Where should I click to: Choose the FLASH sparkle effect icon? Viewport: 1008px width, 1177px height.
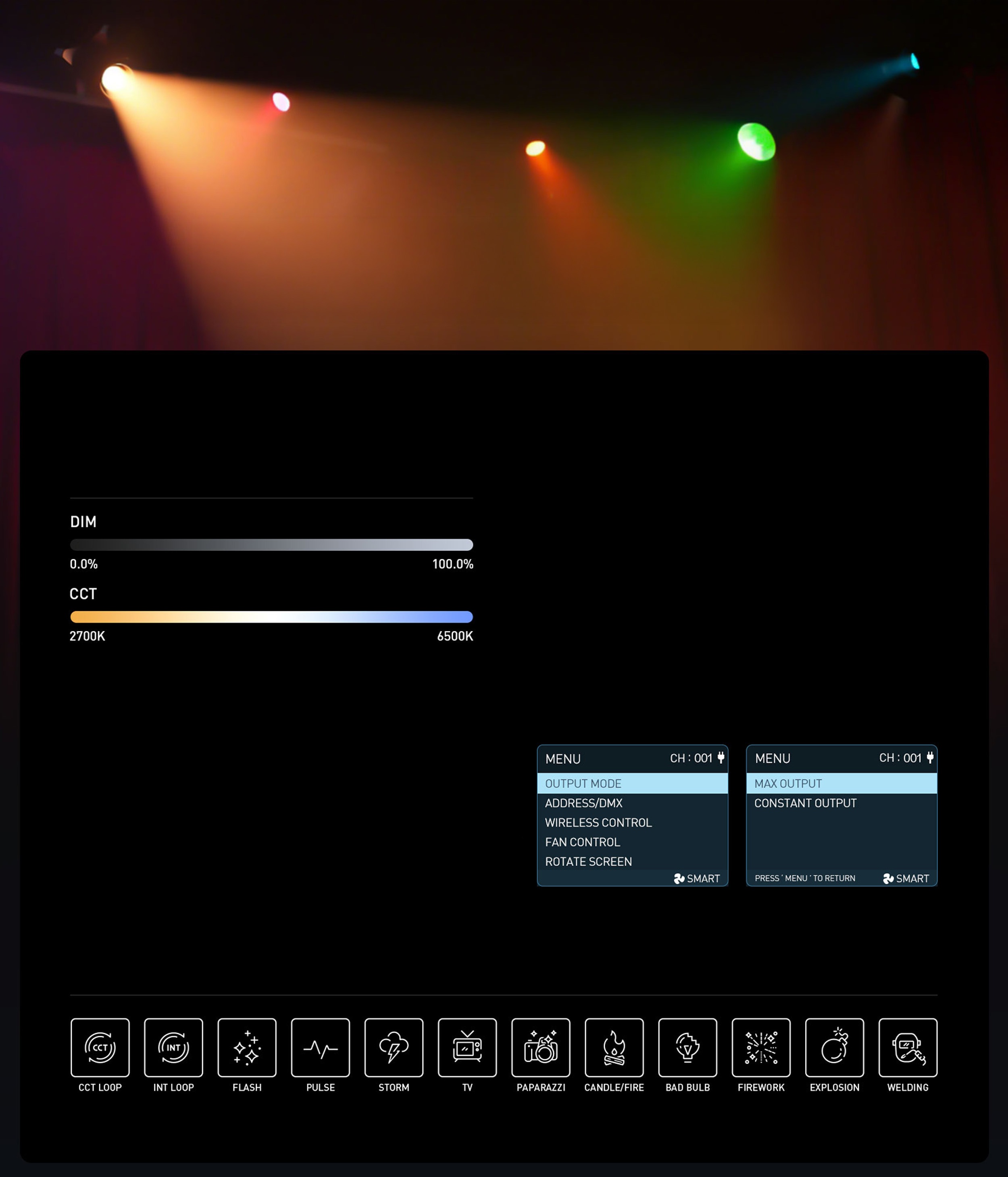tap(247, 1048)
